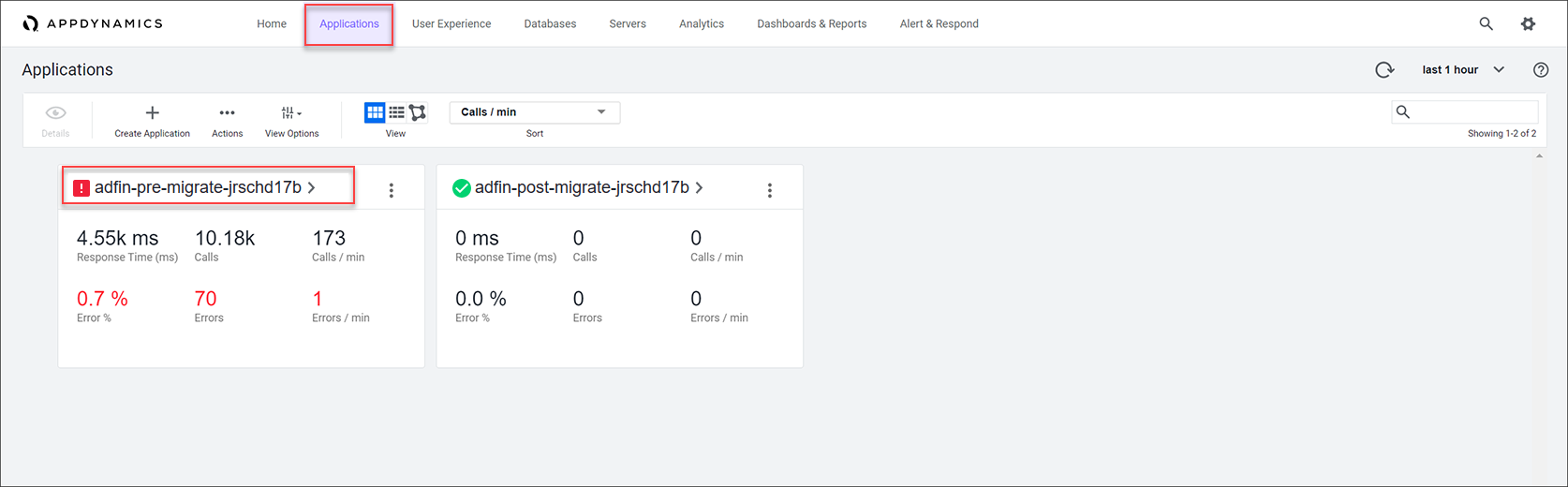Switch to flow map view
This screenshot has height=487, width=1568.
coord(418,112)
